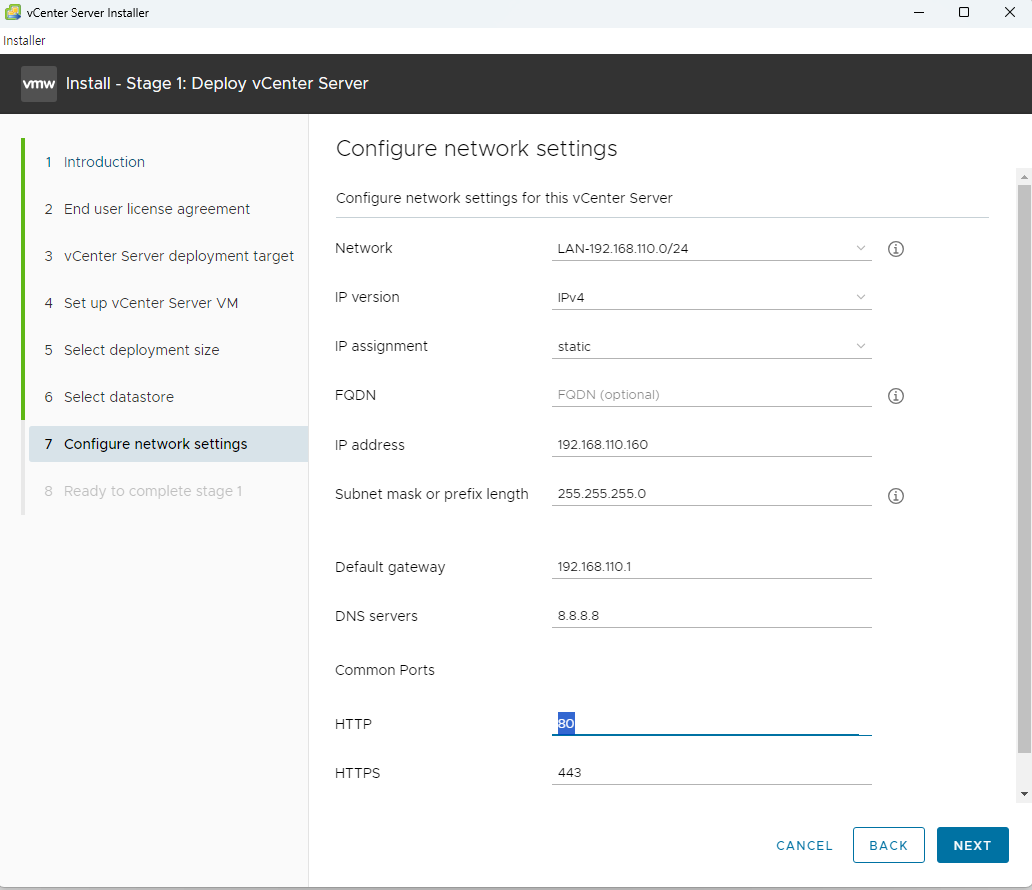Image resolution: width=1032 pixels, height=890 pixels.
Task: Click the HTTPS port field
Action: tap(711, 773)
